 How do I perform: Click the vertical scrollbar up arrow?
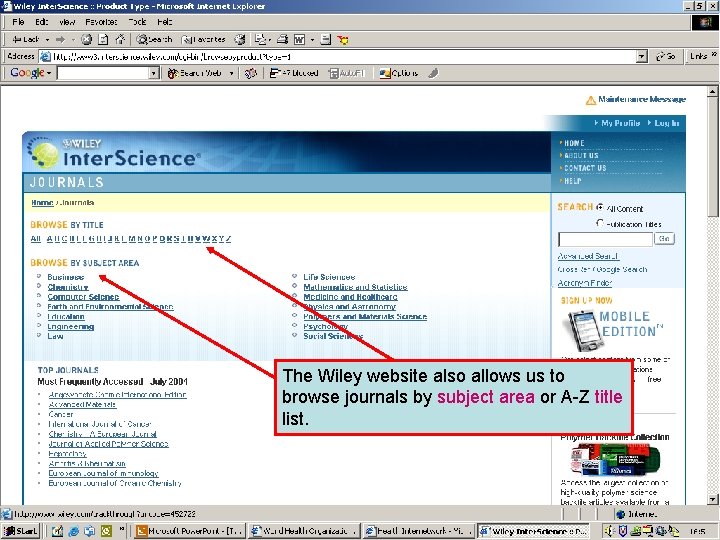pyautogui.click(x=712, y=91)
